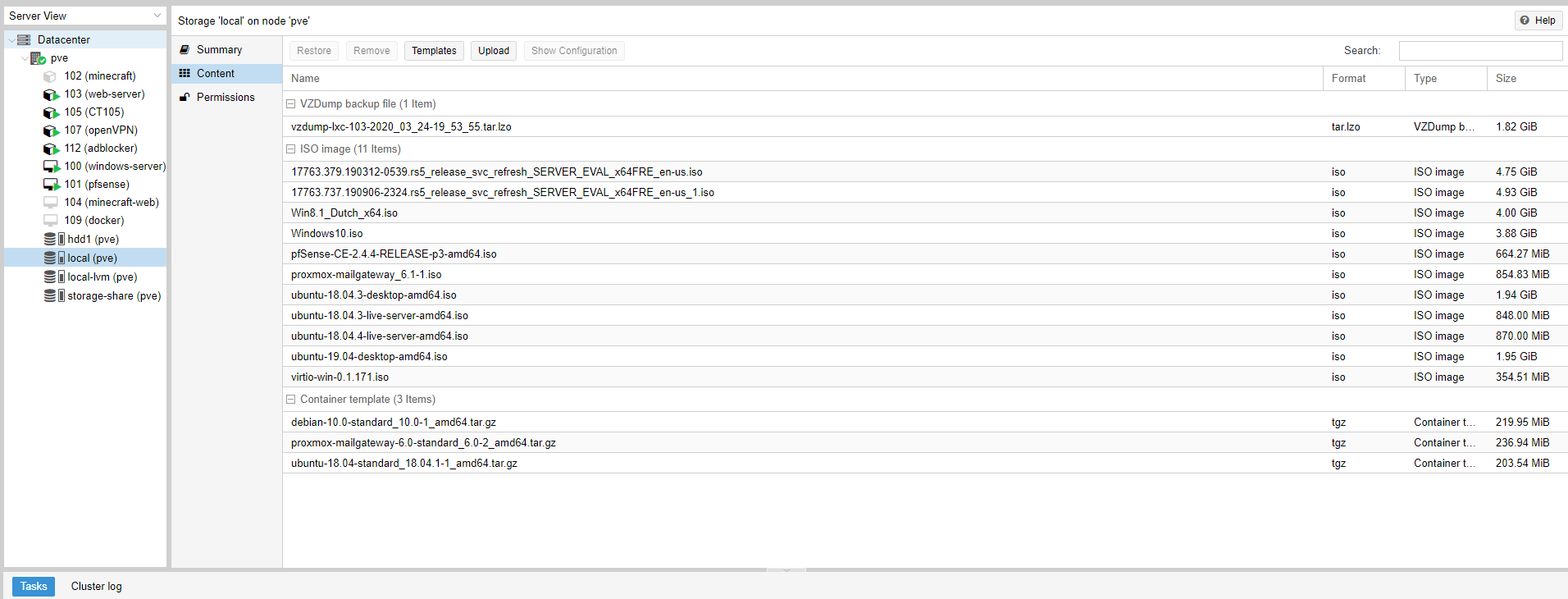Click the Templates button

tap(434, 51)
